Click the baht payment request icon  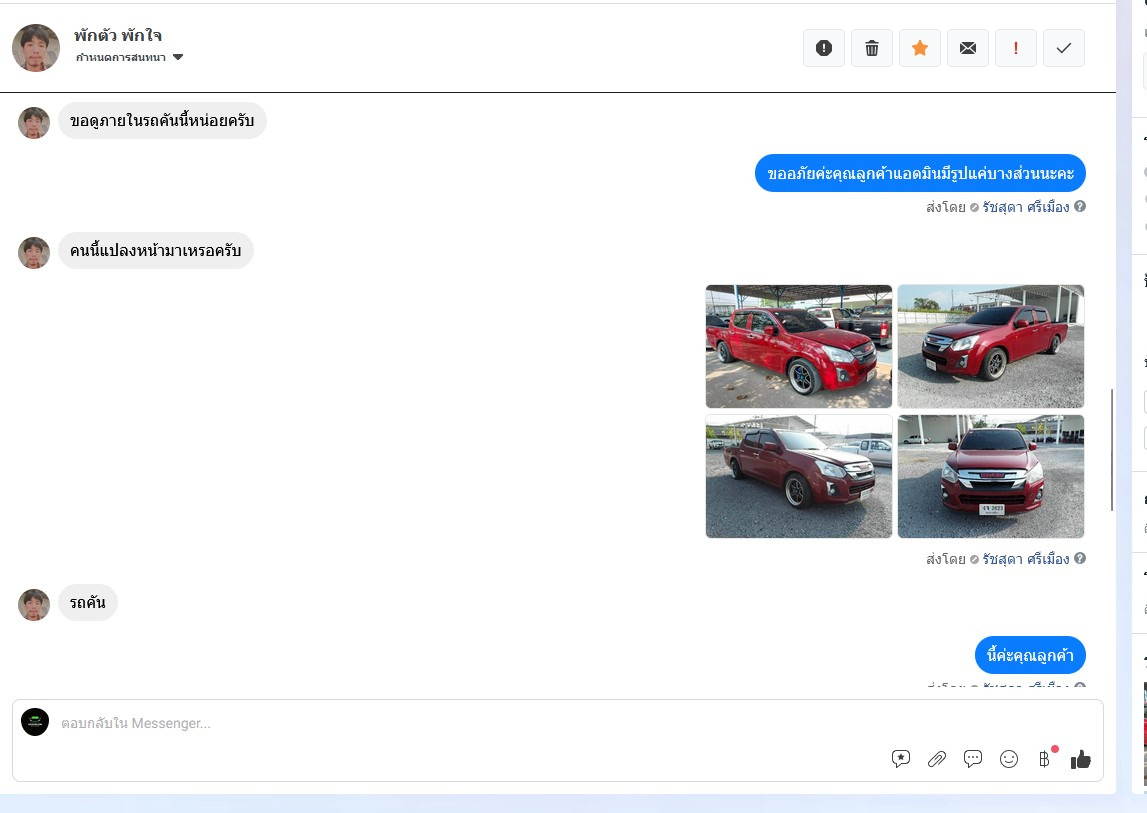1045,759
